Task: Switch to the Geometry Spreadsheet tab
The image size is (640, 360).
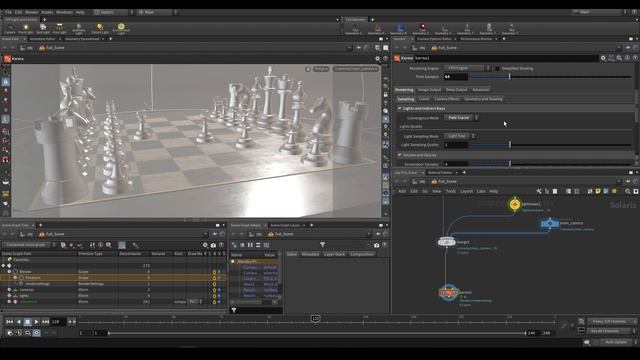Action: point(82,39)
